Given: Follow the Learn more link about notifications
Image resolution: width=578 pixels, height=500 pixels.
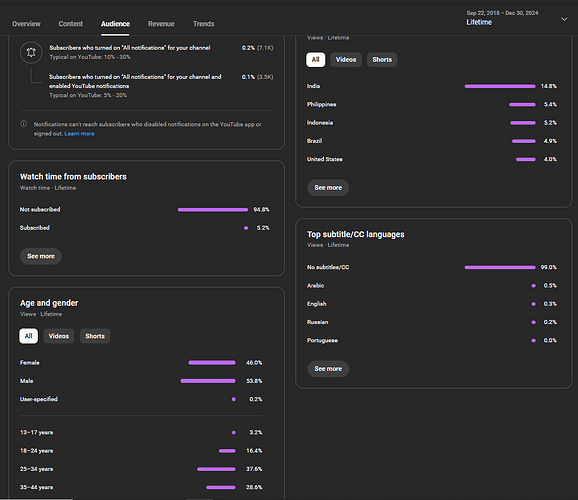Looking at the screenshot, I should click(x=80, y=133).
